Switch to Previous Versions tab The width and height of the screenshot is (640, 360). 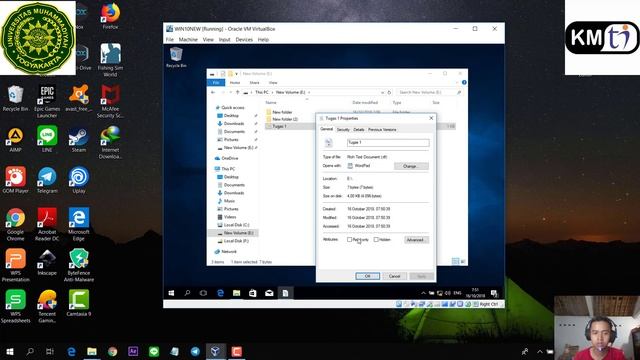tap(382, 129)
